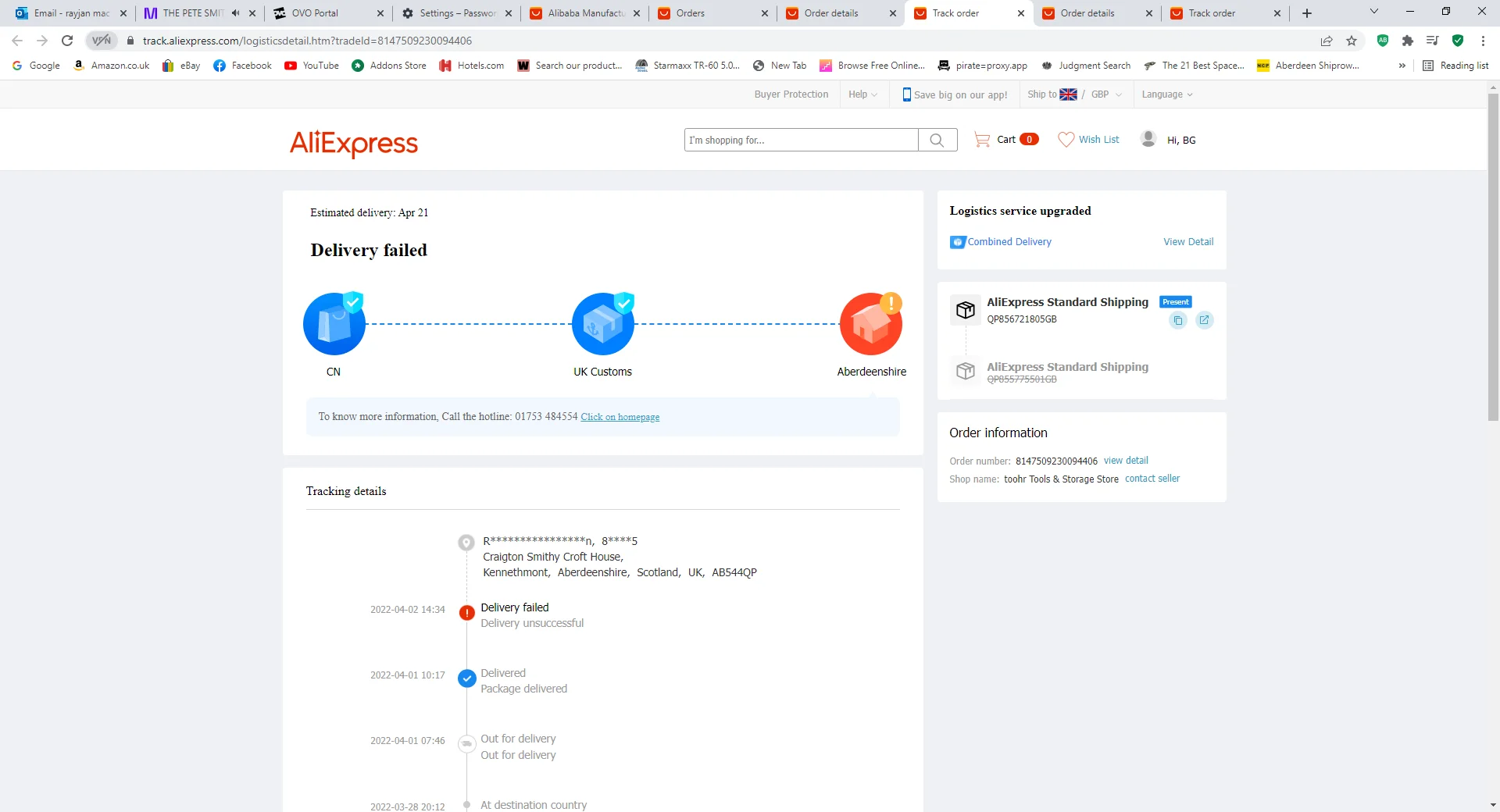Viewport: 1500px width, 812px height.
Task: Click the UK Customs stage icon
Action: click(x=603, y=323)
